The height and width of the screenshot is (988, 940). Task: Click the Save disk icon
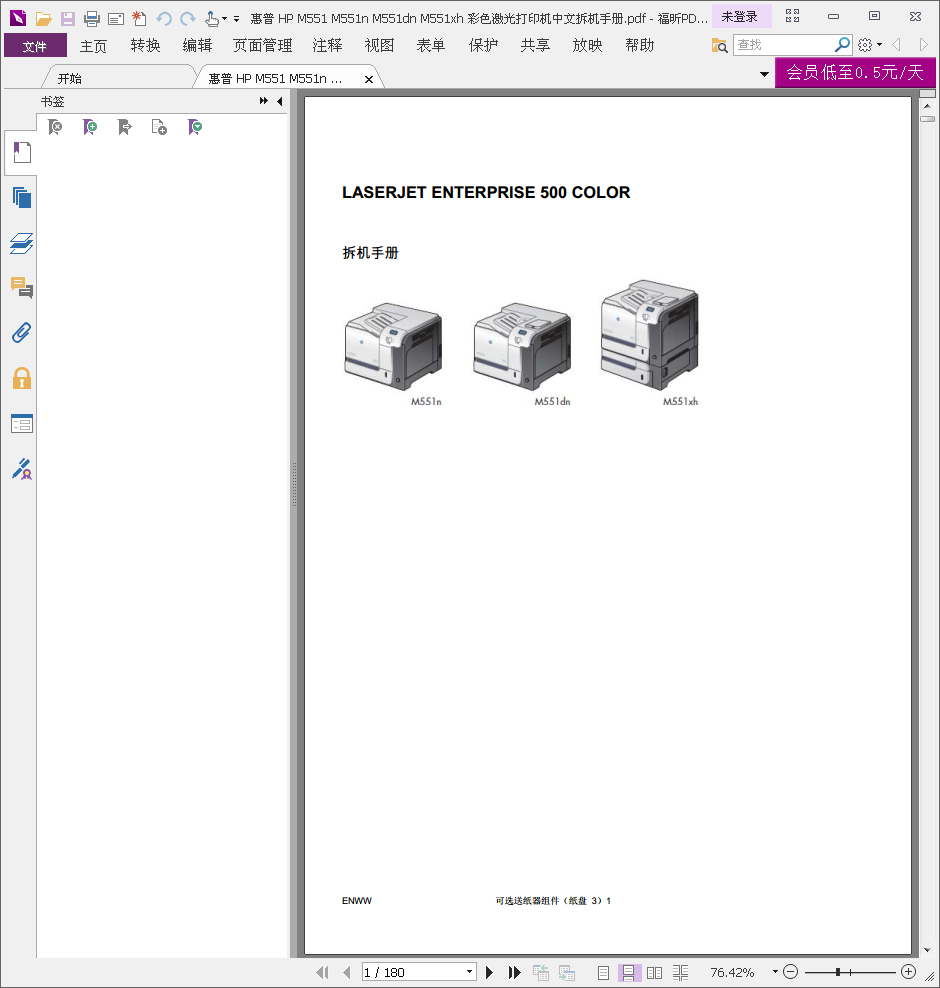coord(67,19)
